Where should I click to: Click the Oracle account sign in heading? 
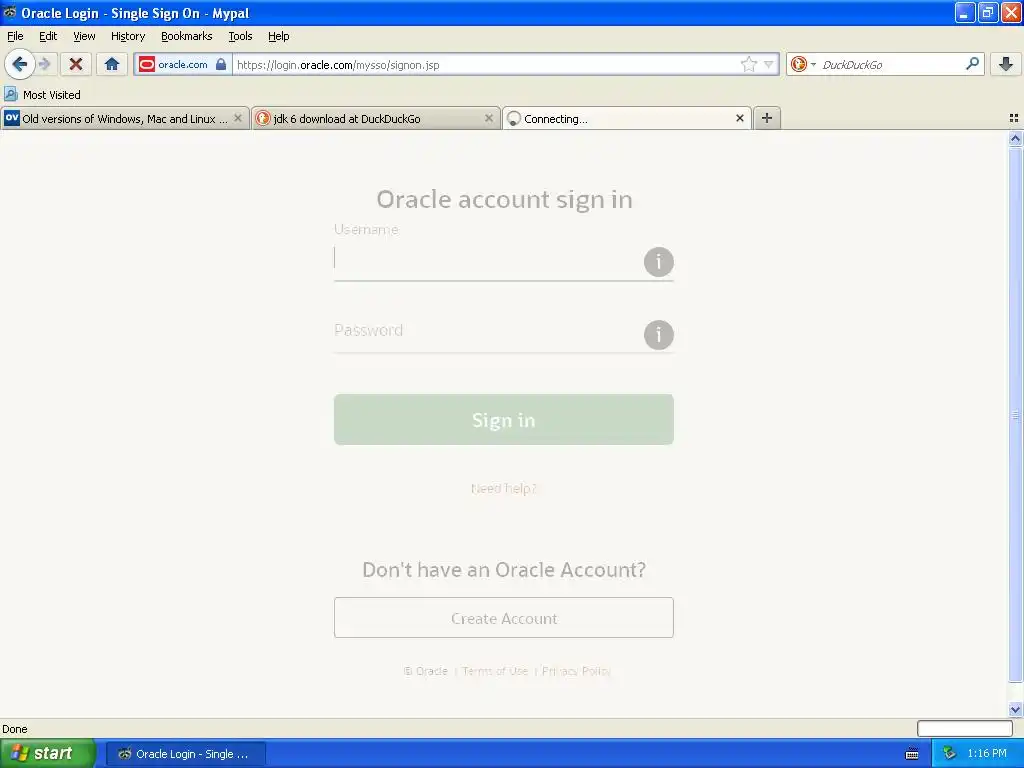click(504, 199)
